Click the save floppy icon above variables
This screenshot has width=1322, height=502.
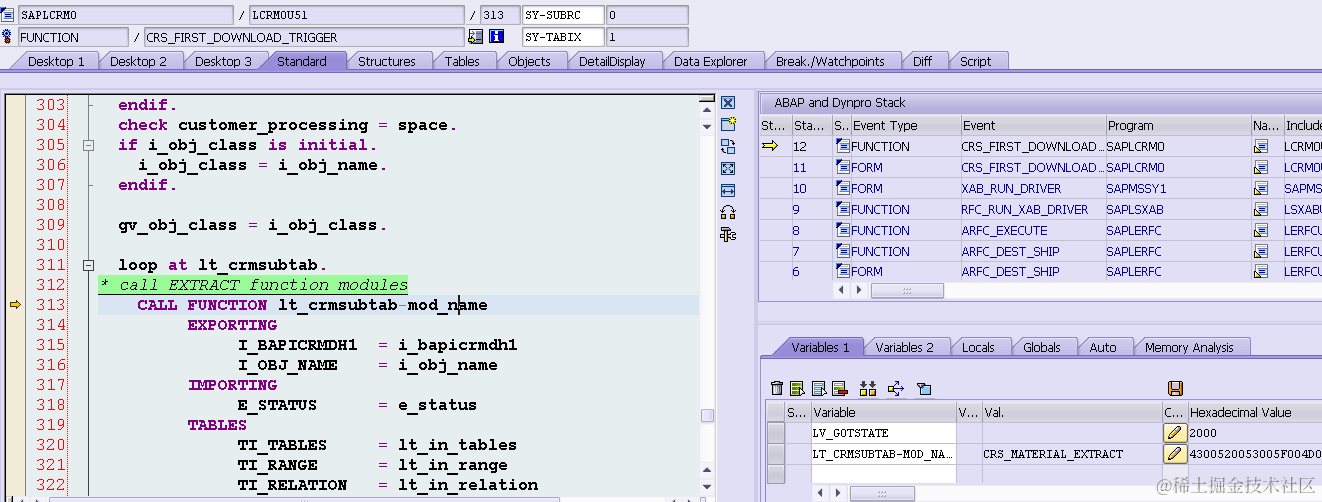[x=1176, y=388]
